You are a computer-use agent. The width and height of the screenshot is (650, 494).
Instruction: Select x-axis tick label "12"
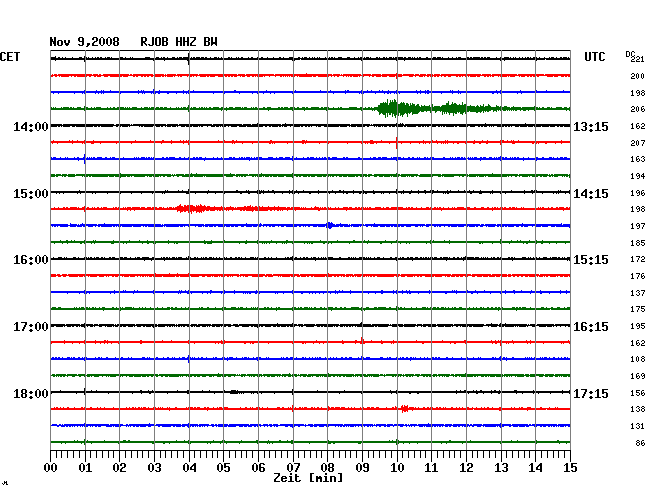coord(466,468)
